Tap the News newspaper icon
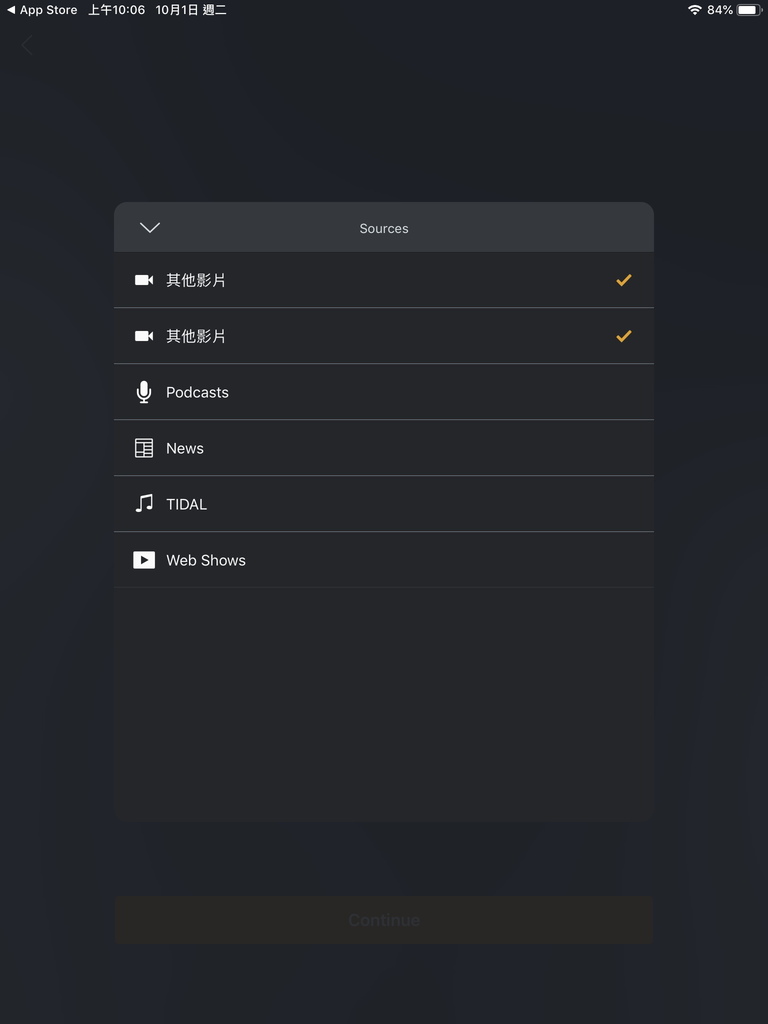 [144, 448]
